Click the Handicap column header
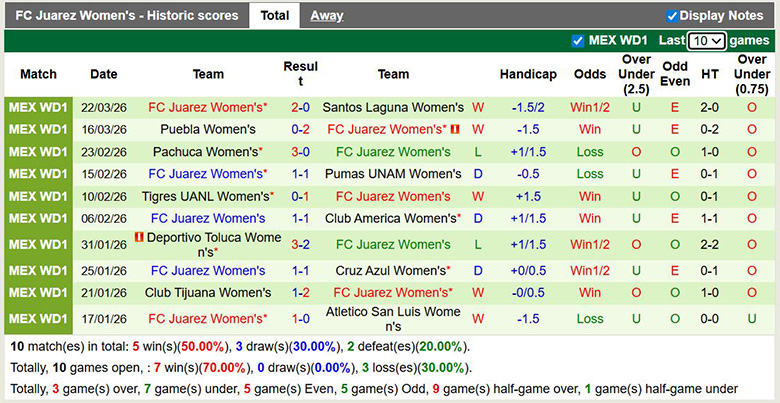 [x=528, y=74]
